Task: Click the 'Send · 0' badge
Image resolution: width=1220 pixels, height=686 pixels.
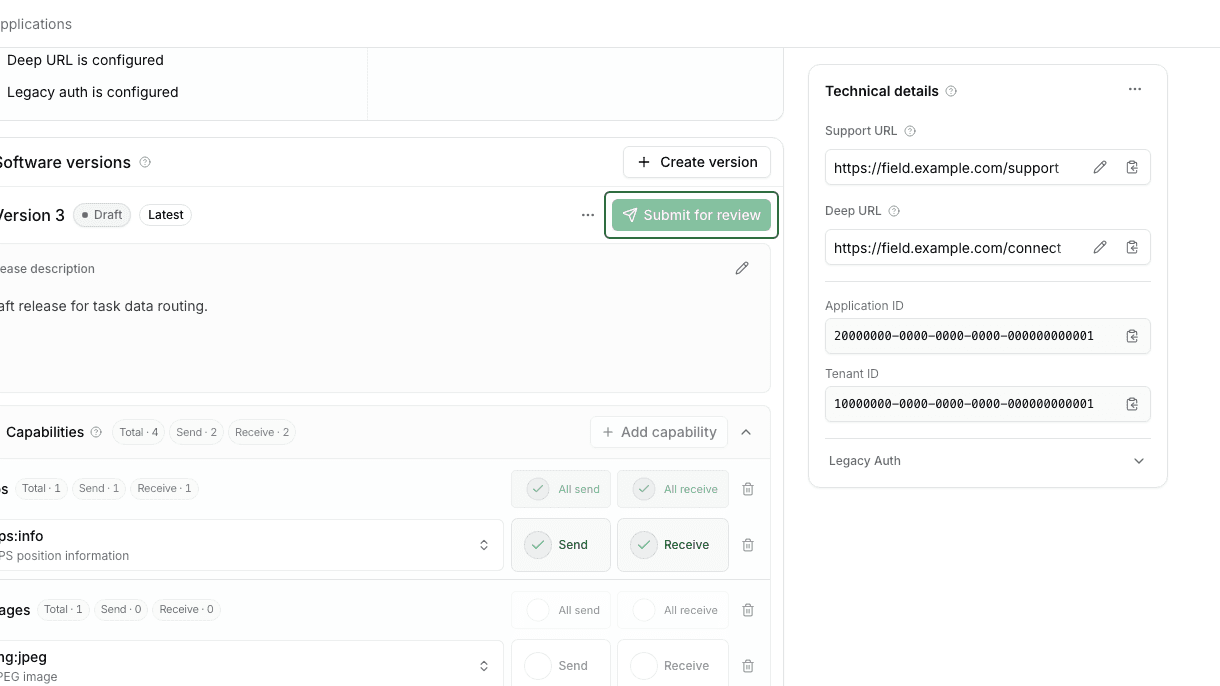Action: point(121,609)
